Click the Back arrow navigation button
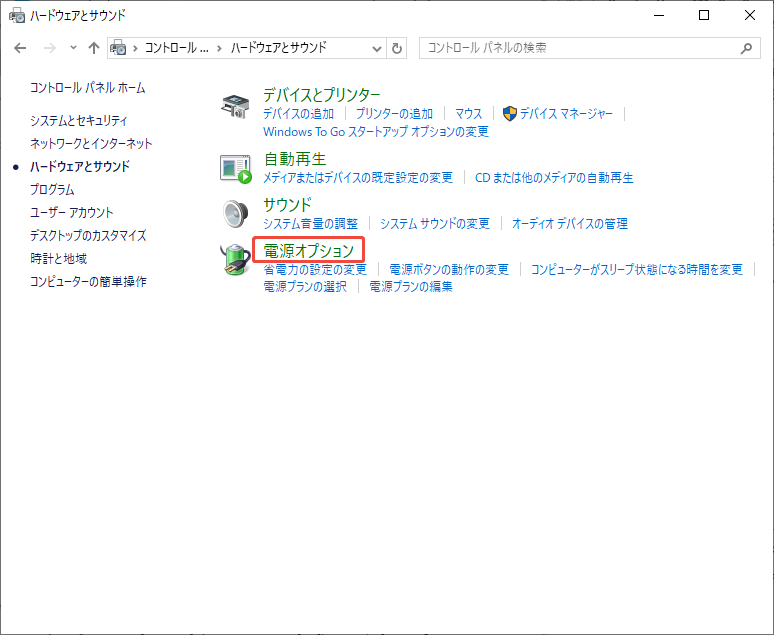 pos(20,48)
